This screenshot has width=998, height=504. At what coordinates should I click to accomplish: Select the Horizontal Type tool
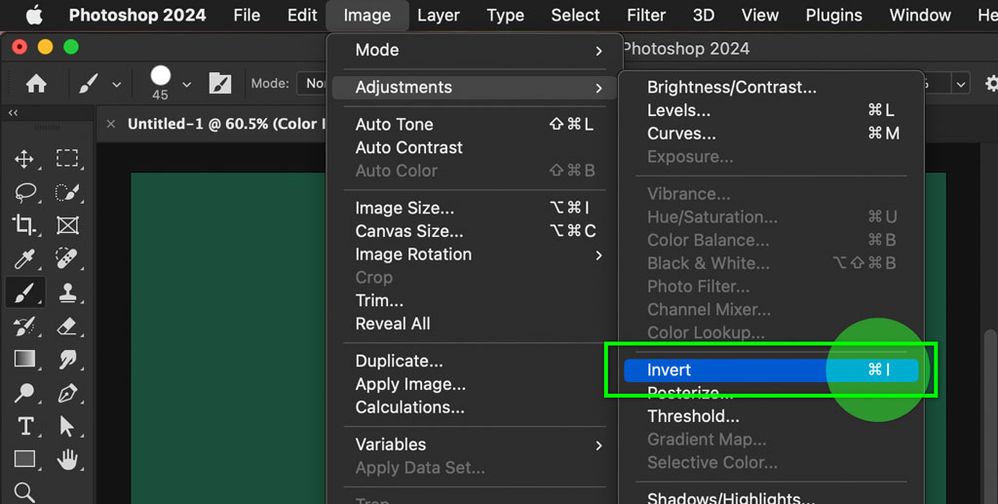(25, 426)
